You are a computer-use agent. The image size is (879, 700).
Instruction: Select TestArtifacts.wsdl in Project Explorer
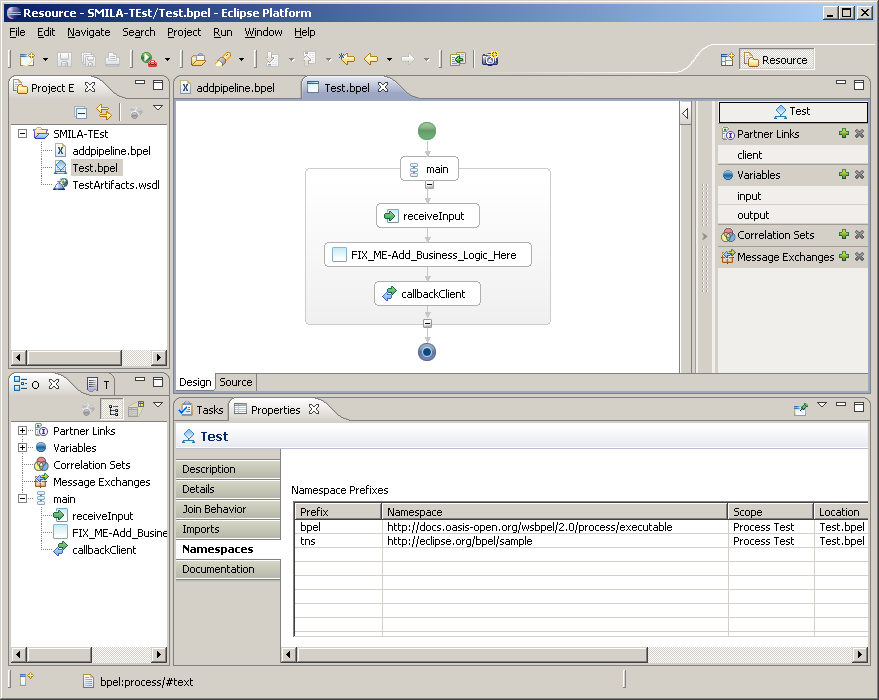(115, 185)
